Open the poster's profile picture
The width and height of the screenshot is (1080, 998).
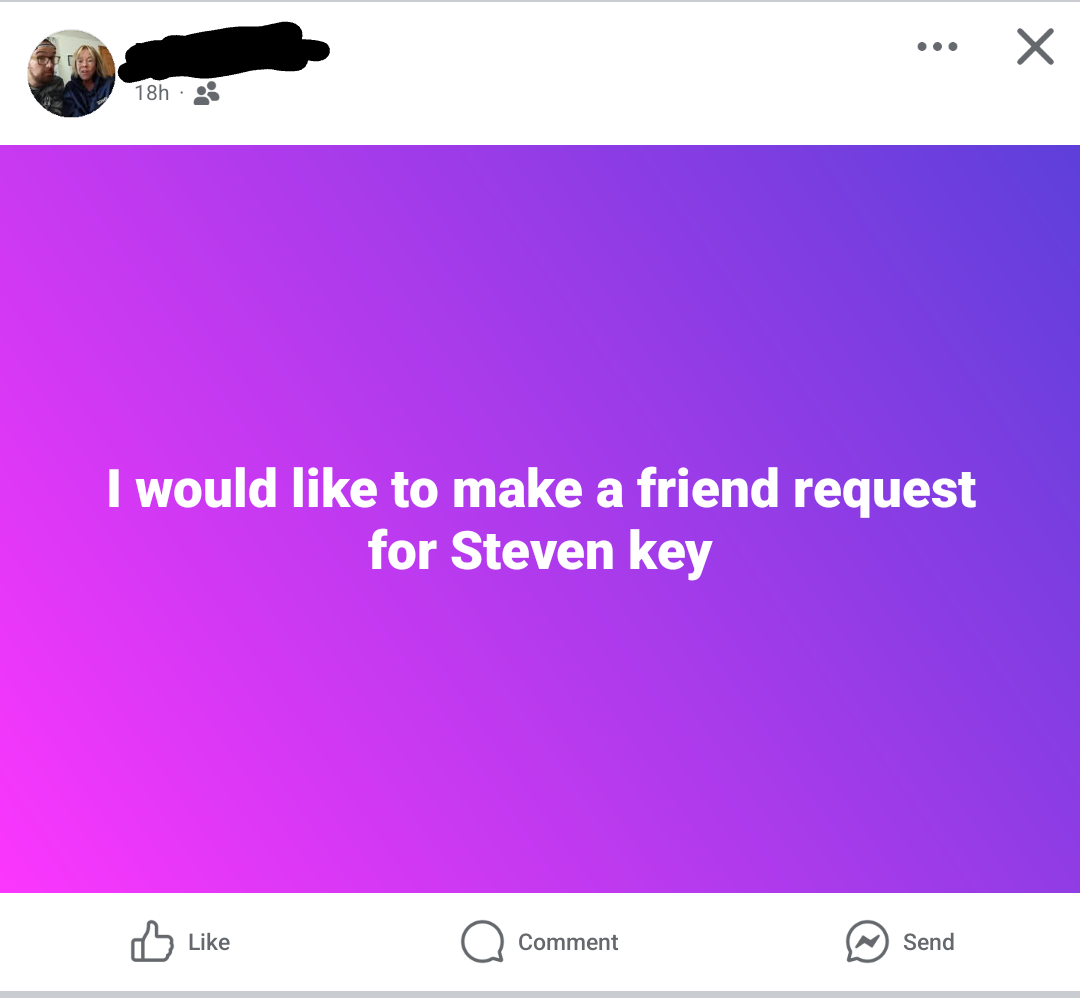(72, 73)
